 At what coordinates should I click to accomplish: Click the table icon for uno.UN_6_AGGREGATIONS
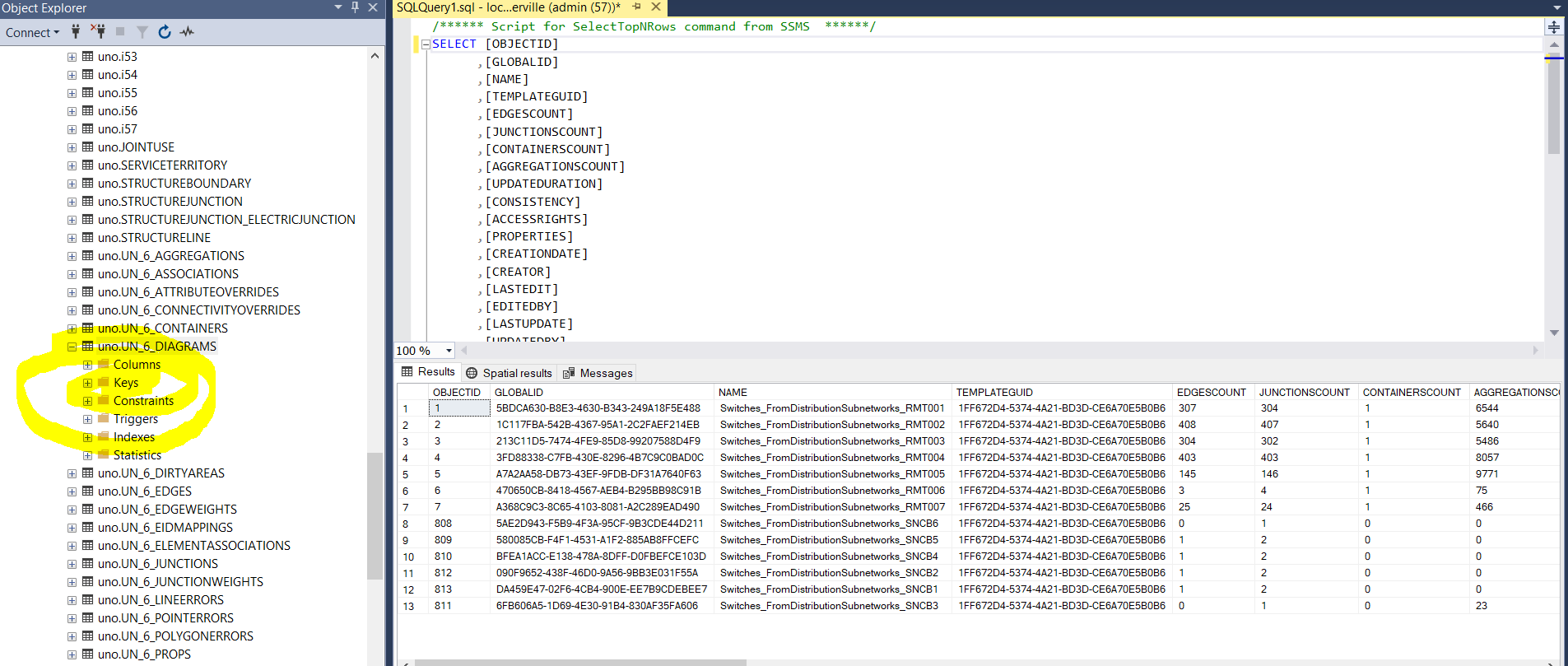[x=87, y=256]
